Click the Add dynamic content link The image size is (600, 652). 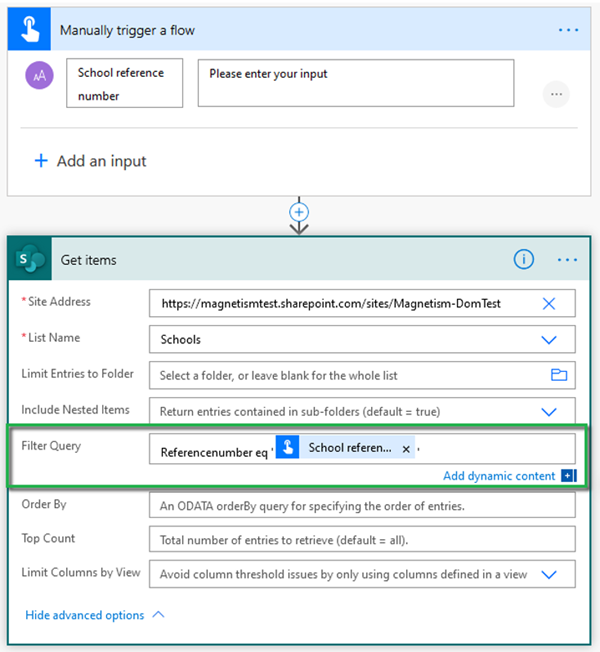499,476
